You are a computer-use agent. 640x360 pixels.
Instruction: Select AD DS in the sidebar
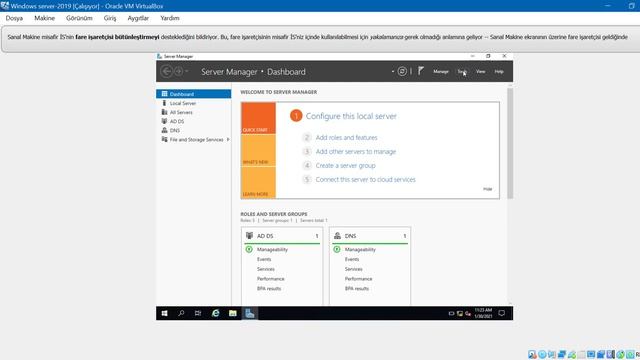click(x=193, y=121)
